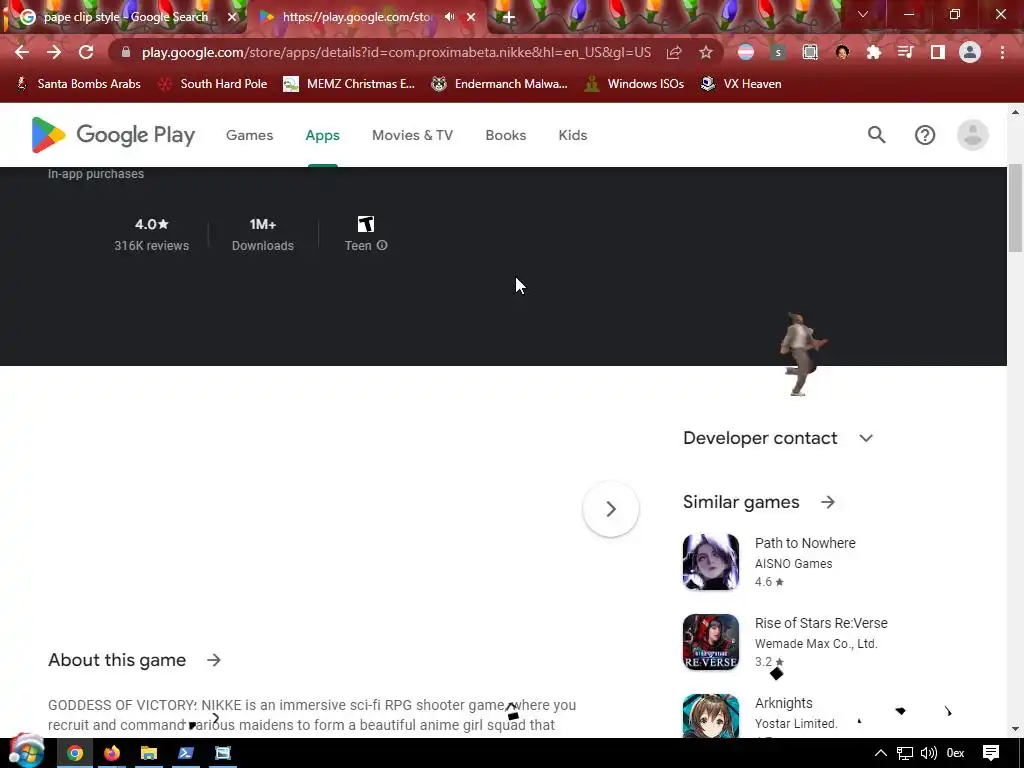
Task: Open the Kids tab
Action: tap(573, 135)
